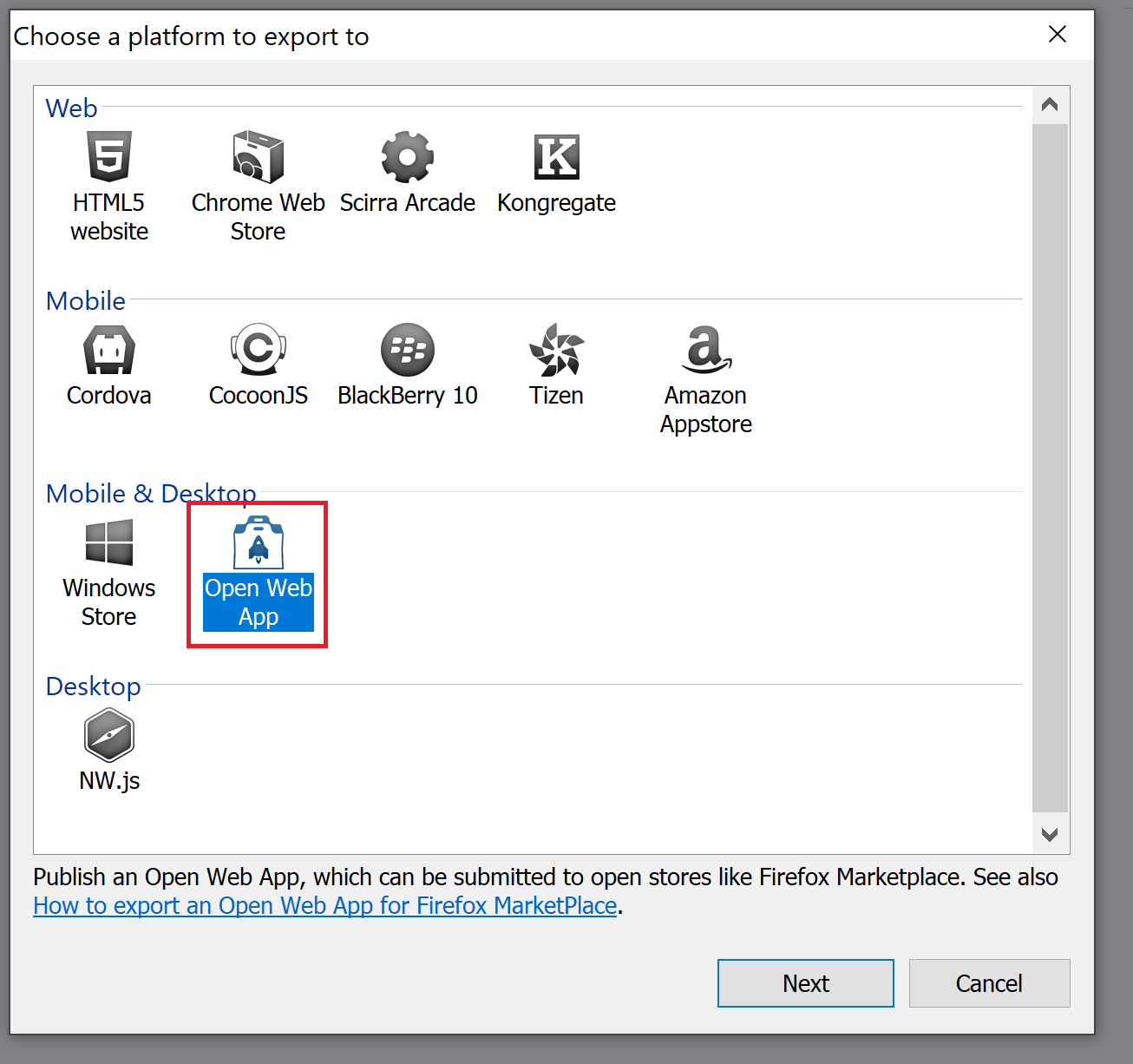Click the "Mobile" category heading
The width and height of the screenshot is (1133, 1064).
(x=86, y=301)
